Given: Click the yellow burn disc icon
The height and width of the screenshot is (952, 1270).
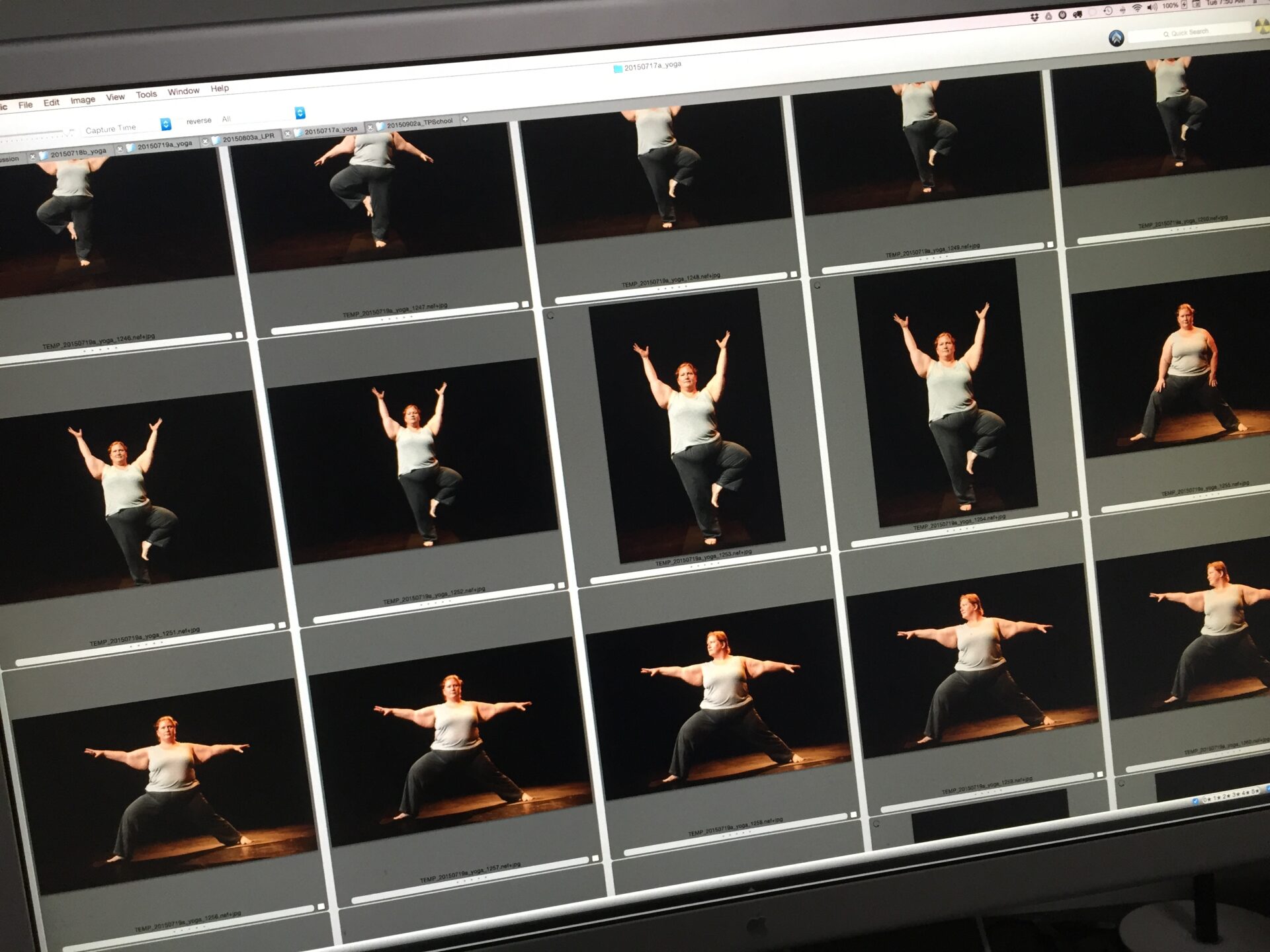Looking at the screenshot, I should (1263, 25).
